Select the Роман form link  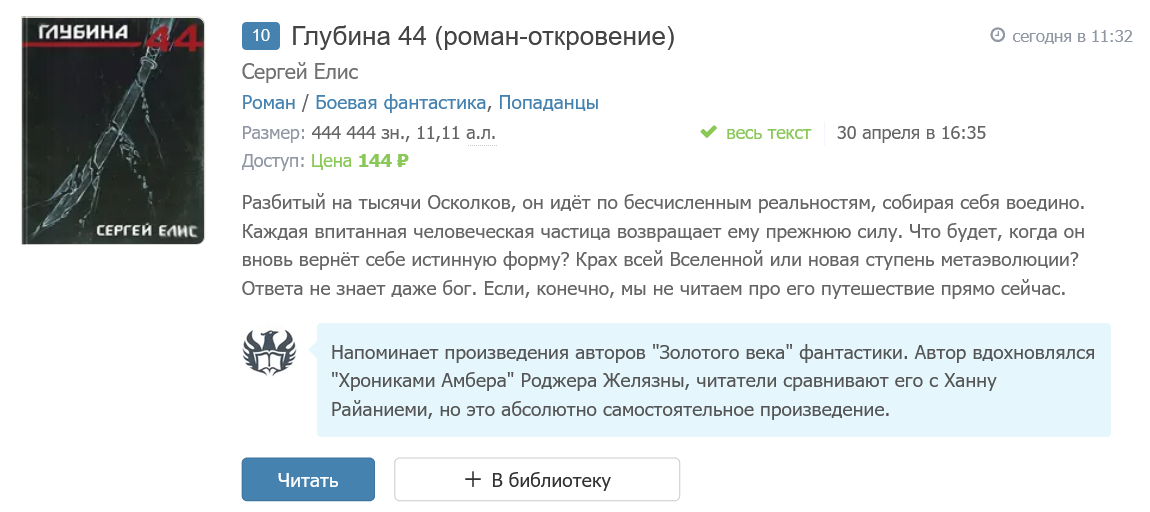tap(269, 103)
